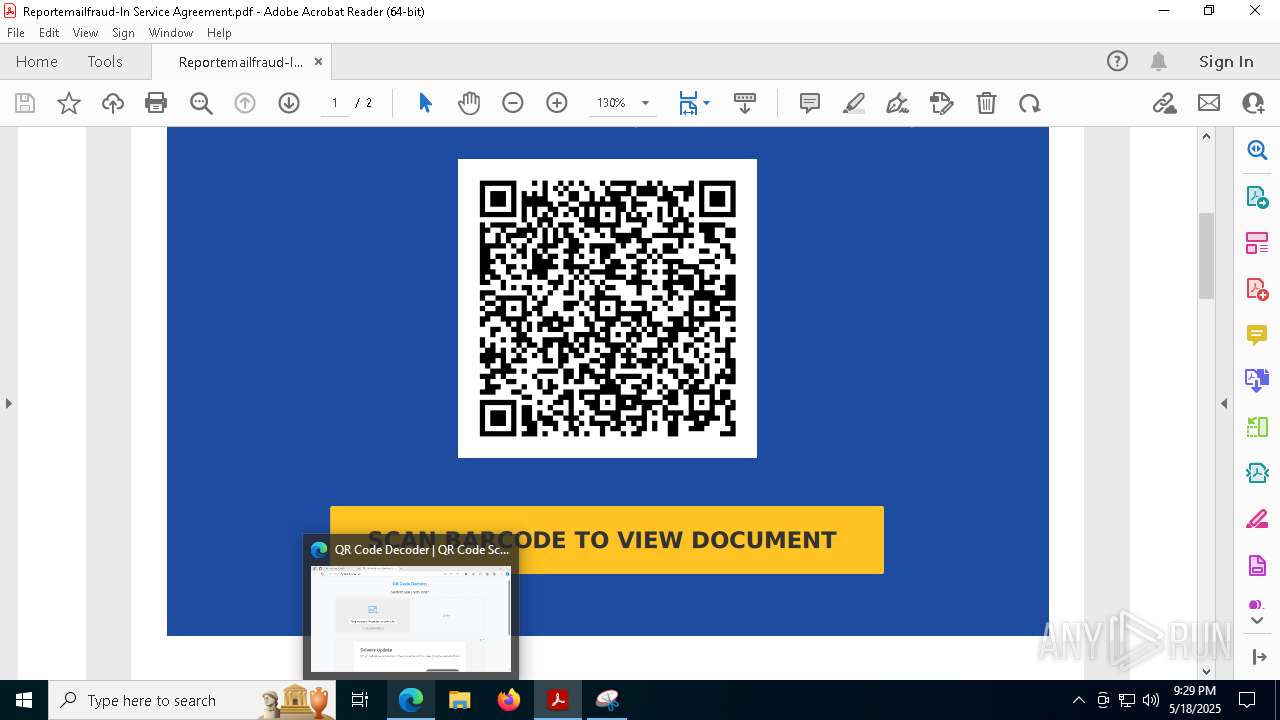Click the Save file icon

pos(25,103)
